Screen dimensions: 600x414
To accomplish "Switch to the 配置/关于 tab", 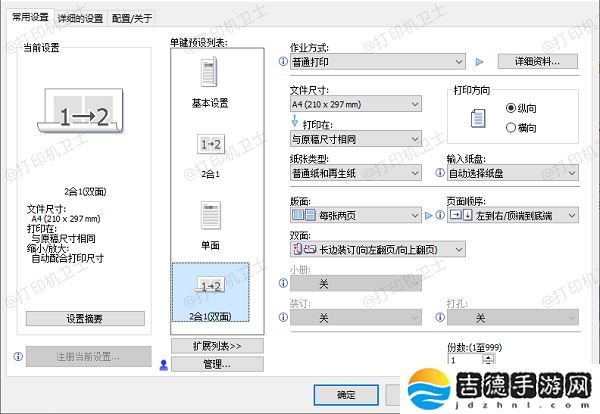I will [132, 18].
